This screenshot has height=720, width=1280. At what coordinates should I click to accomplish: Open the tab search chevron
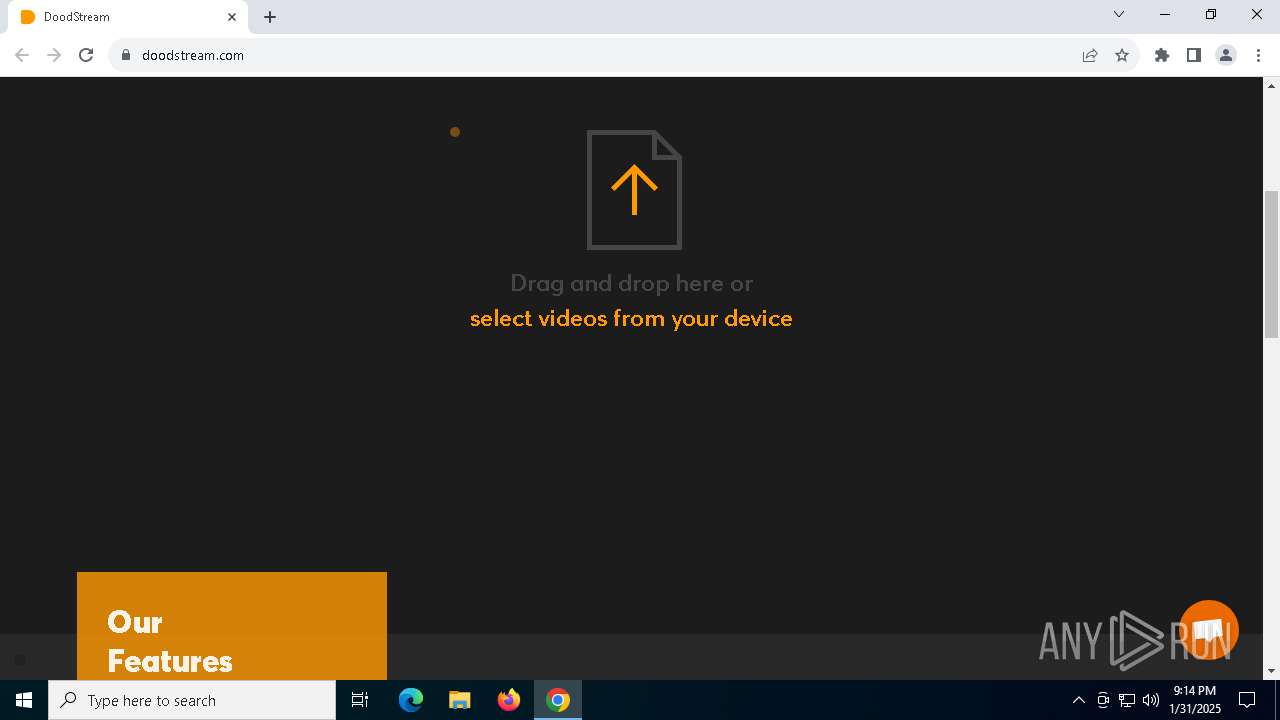point(1119,15)
